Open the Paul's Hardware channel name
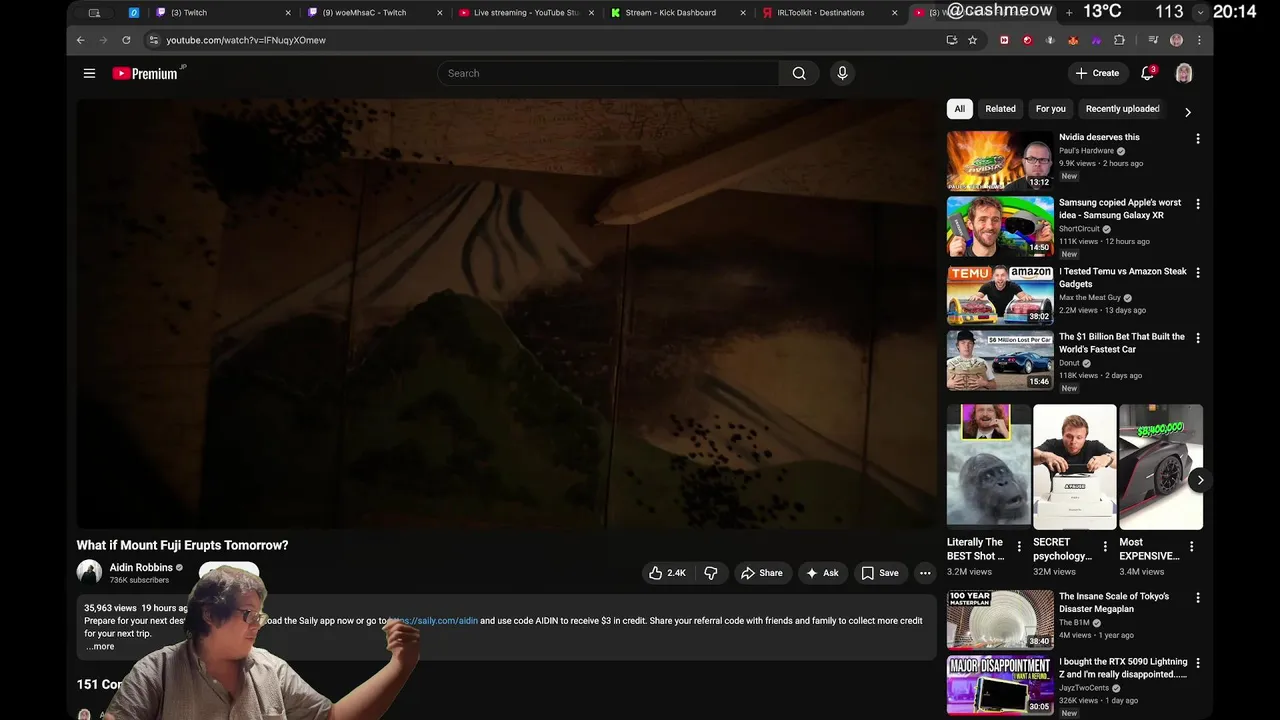 coord(1086,151)
